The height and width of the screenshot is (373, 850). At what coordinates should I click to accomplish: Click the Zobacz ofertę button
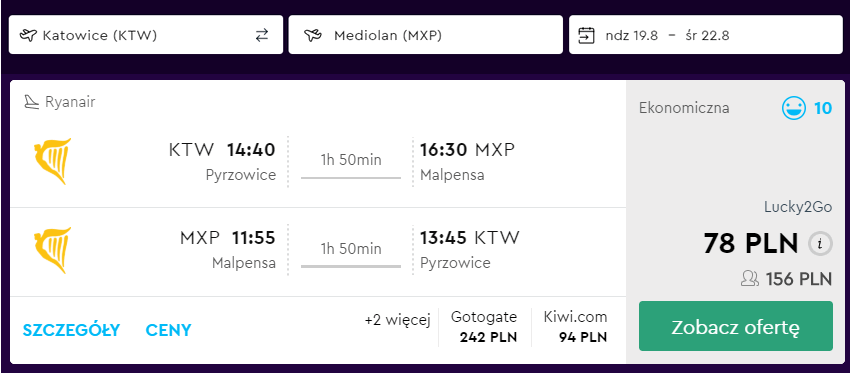[x=736, y=326]
